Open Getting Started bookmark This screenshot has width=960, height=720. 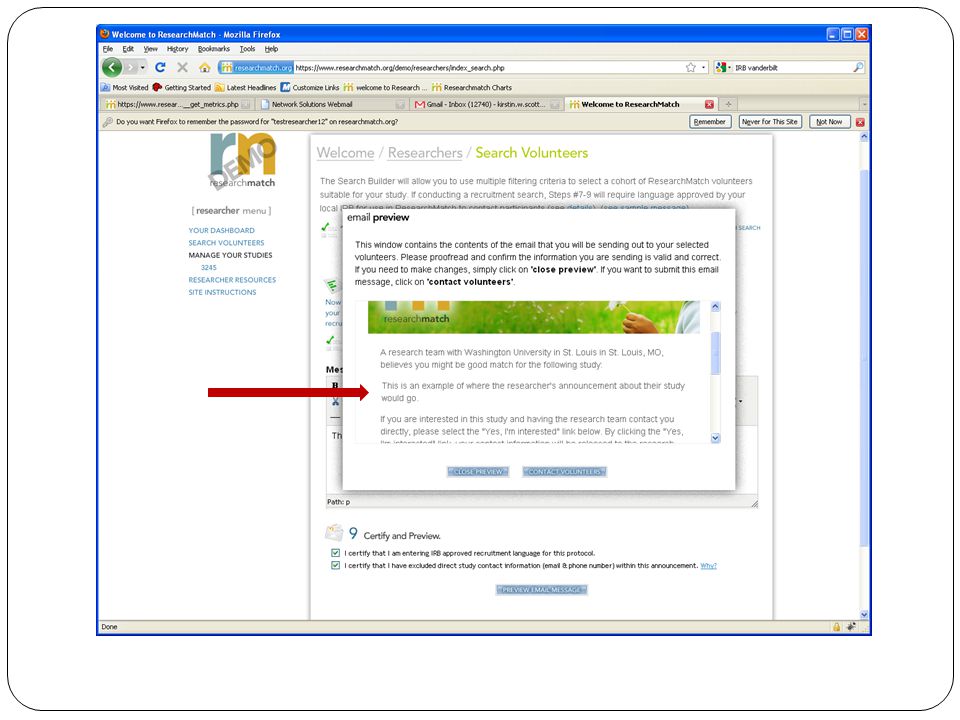point(182,88)
